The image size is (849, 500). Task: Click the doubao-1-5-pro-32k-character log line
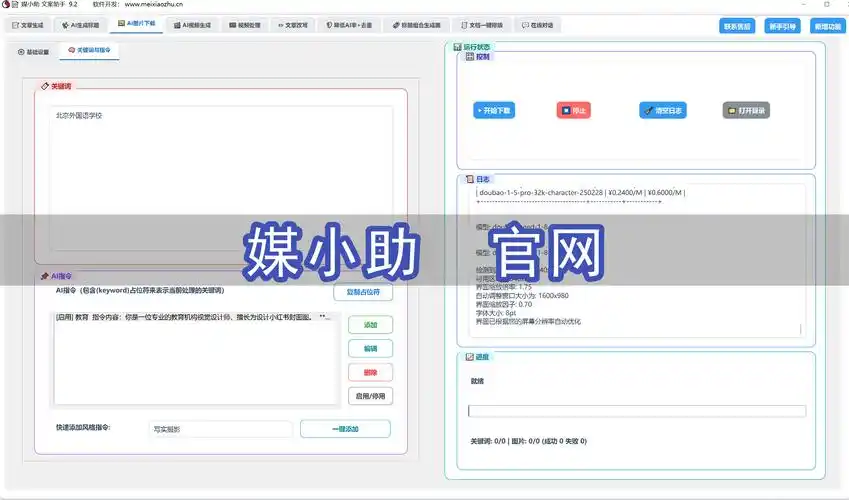[x=580, y=192]
